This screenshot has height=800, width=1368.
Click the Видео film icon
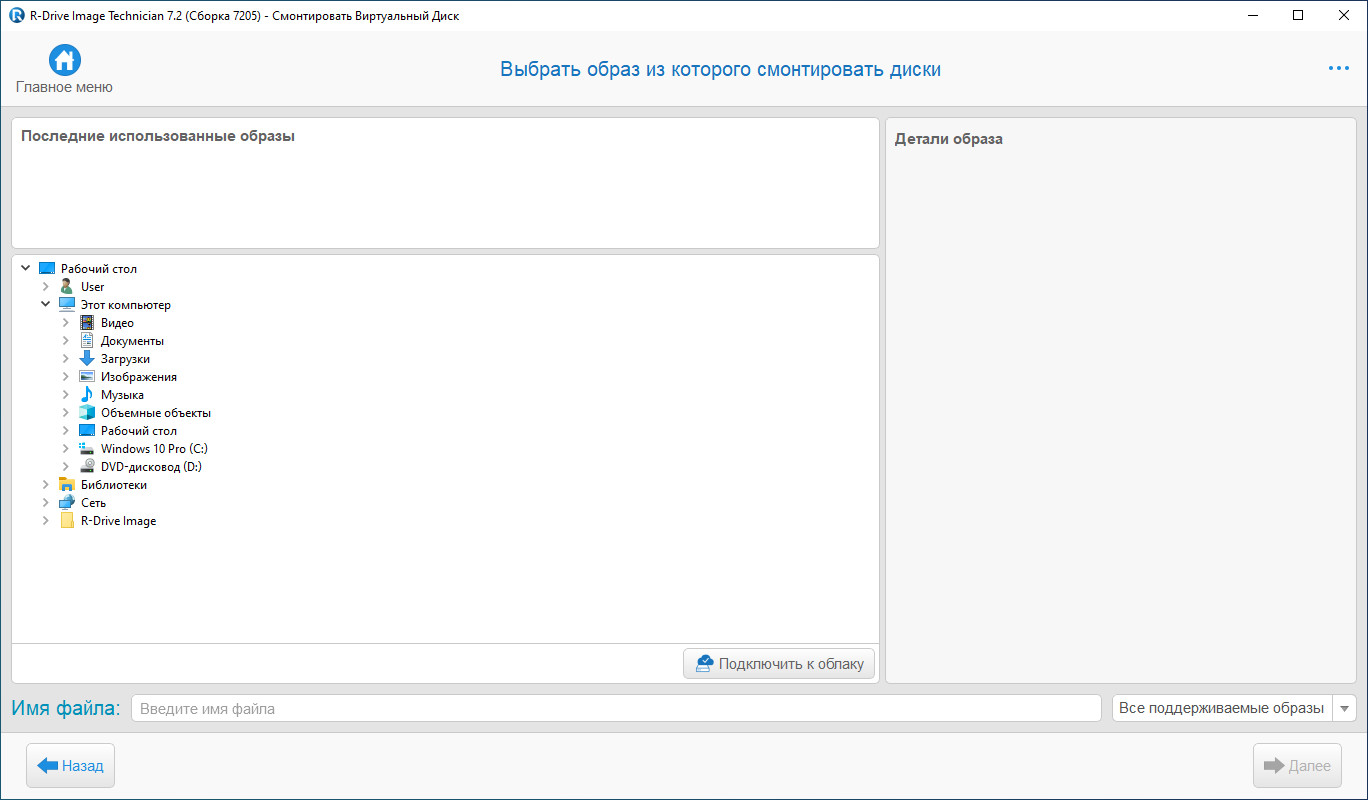87,323
